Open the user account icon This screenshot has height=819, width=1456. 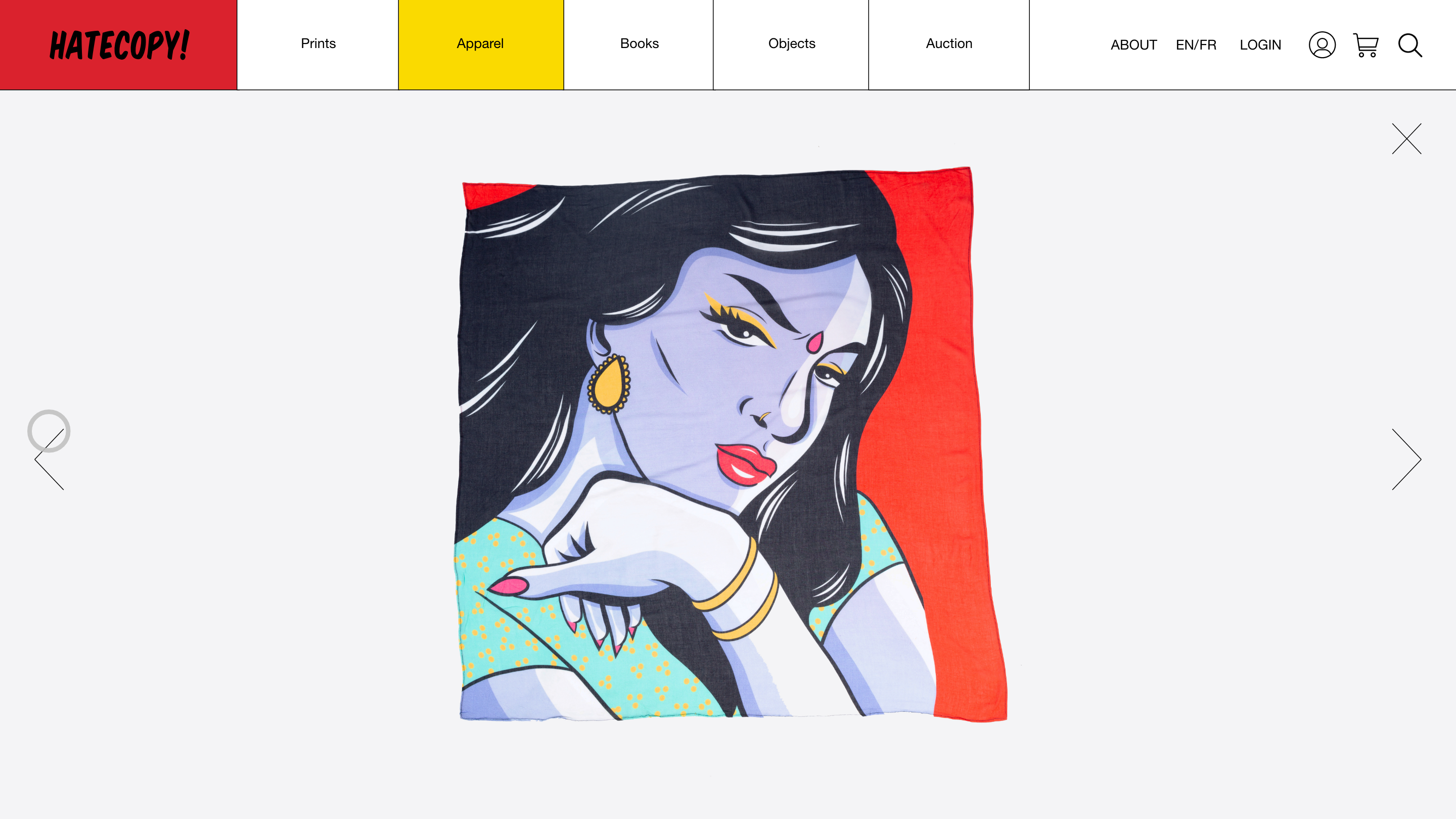(1322, 44)
